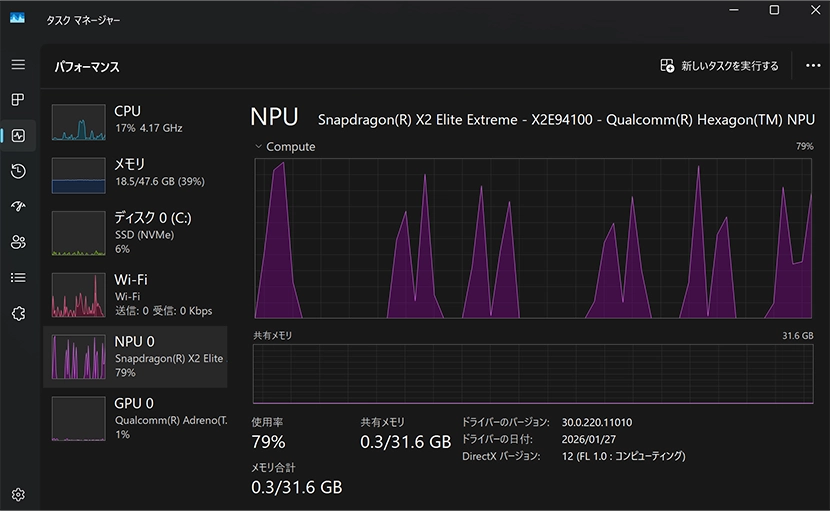The image size is (830, 511).
Task: Click the 18.5/47.6 GB (39%) memory reading
Action: (x=160, y=182)
